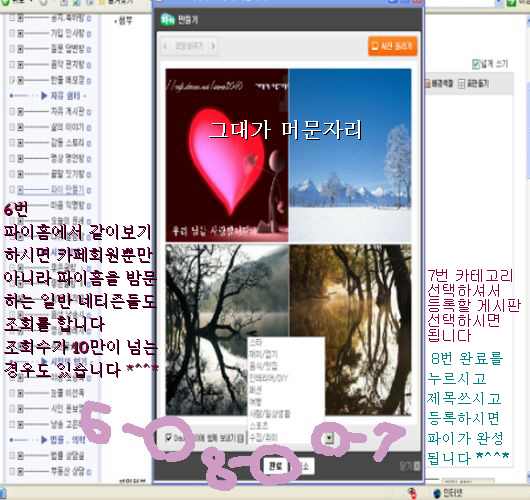Select the red heart photo thumbnail
Viewport: 530px width, 500px height.
pyautogui.click(x=227, y=155)
